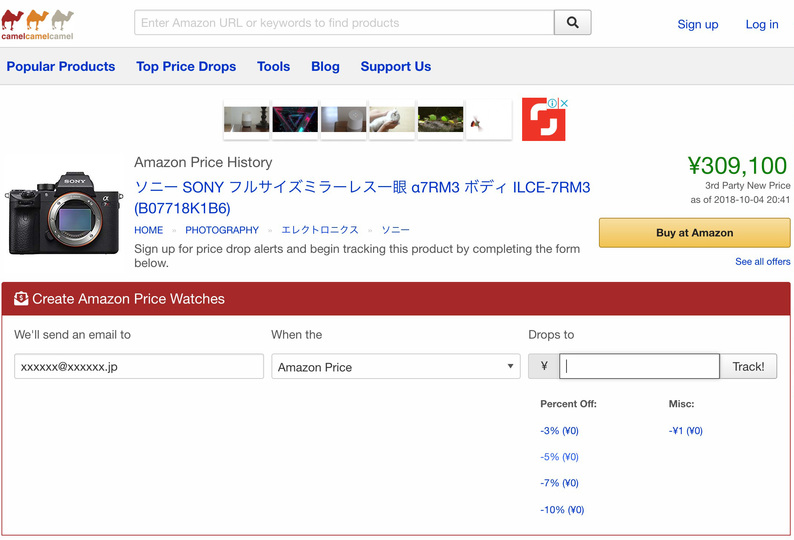The image size is (794, 540).
Task: Click the ¥309,100 price text
Action: 737,166
